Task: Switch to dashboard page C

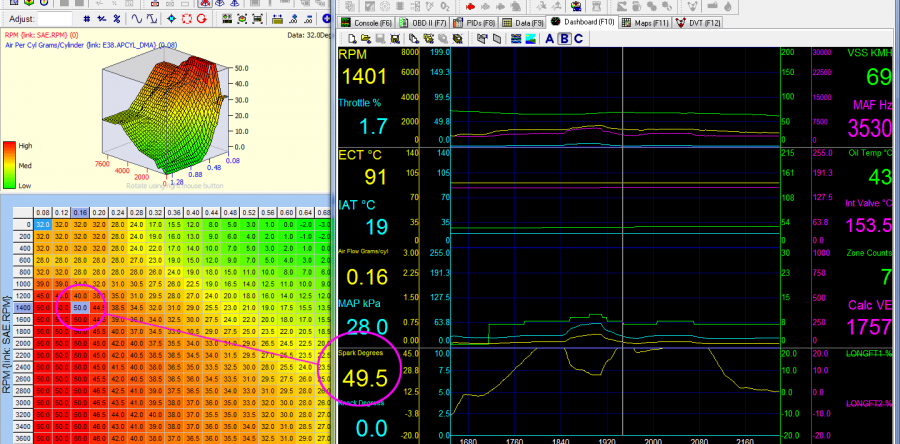Action: click(x=578, y=39)
